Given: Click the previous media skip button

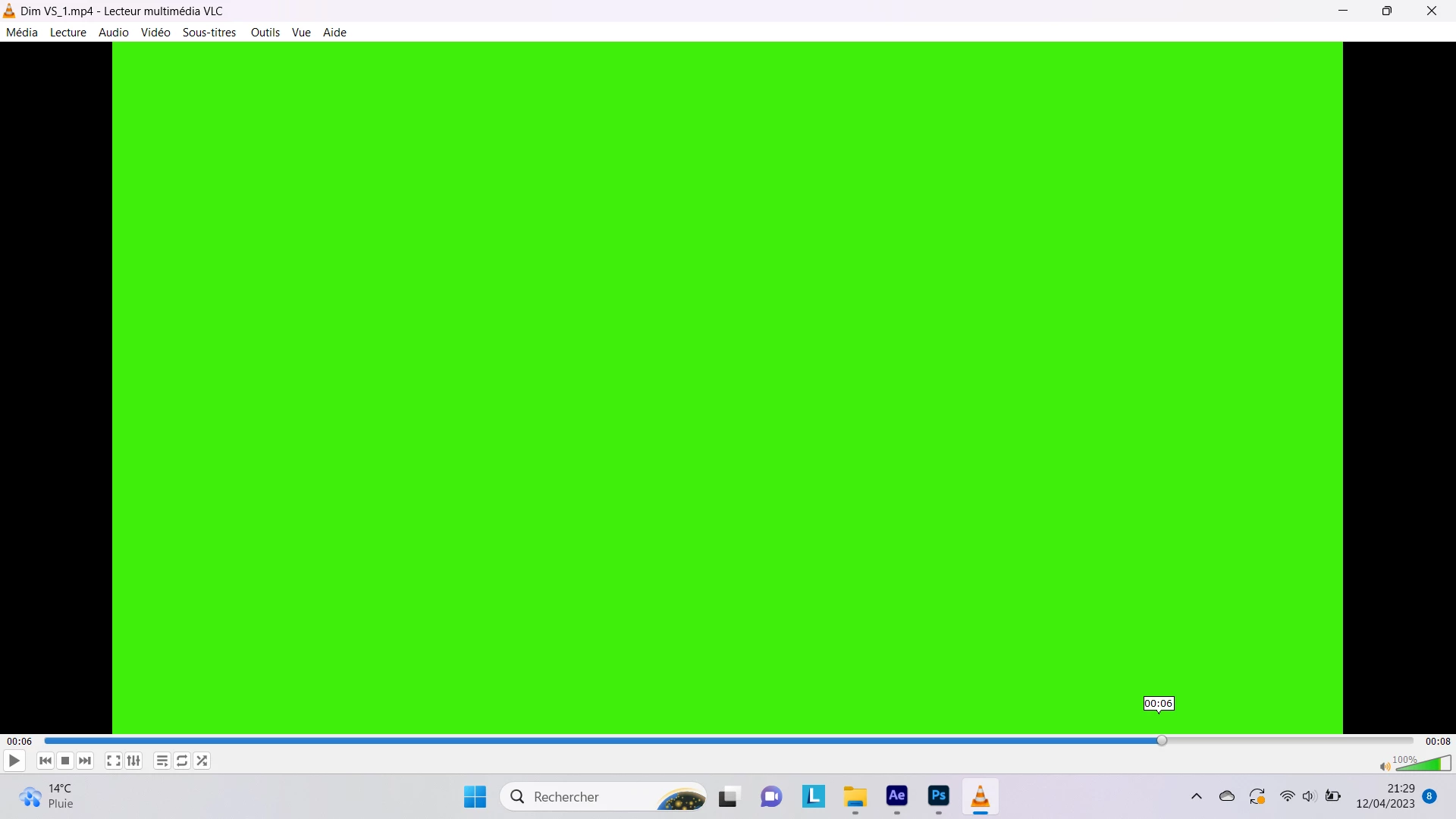Looking at the screenshot, I should pos(45,761).
